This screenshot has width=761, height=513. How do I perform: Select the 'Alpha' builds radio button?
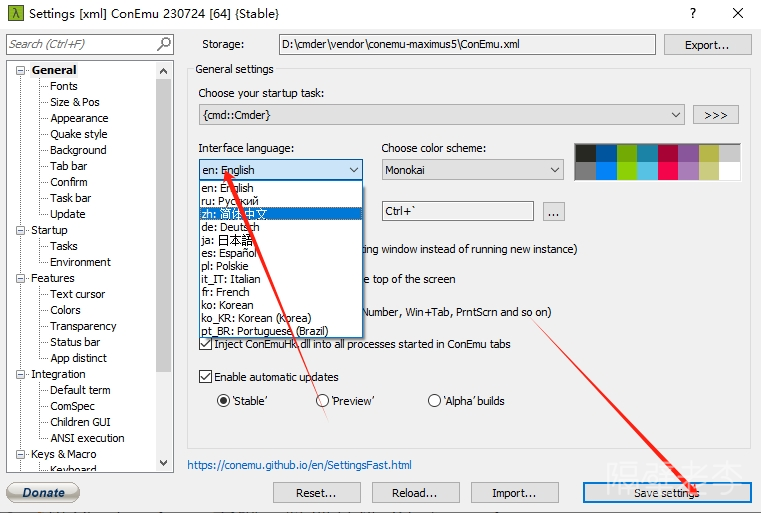[x=434, y=401]
